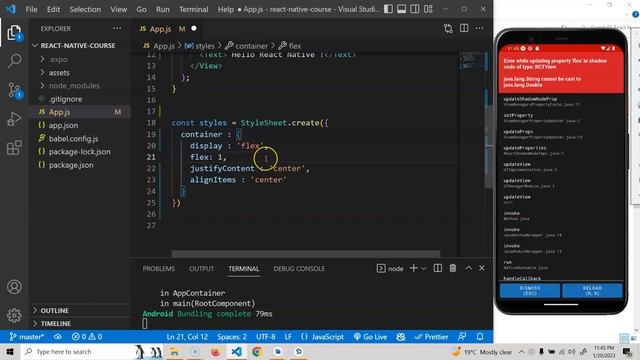Screen dimensions: 640x360
Task: Open app.json in explorer
Action: coord(63,125)
